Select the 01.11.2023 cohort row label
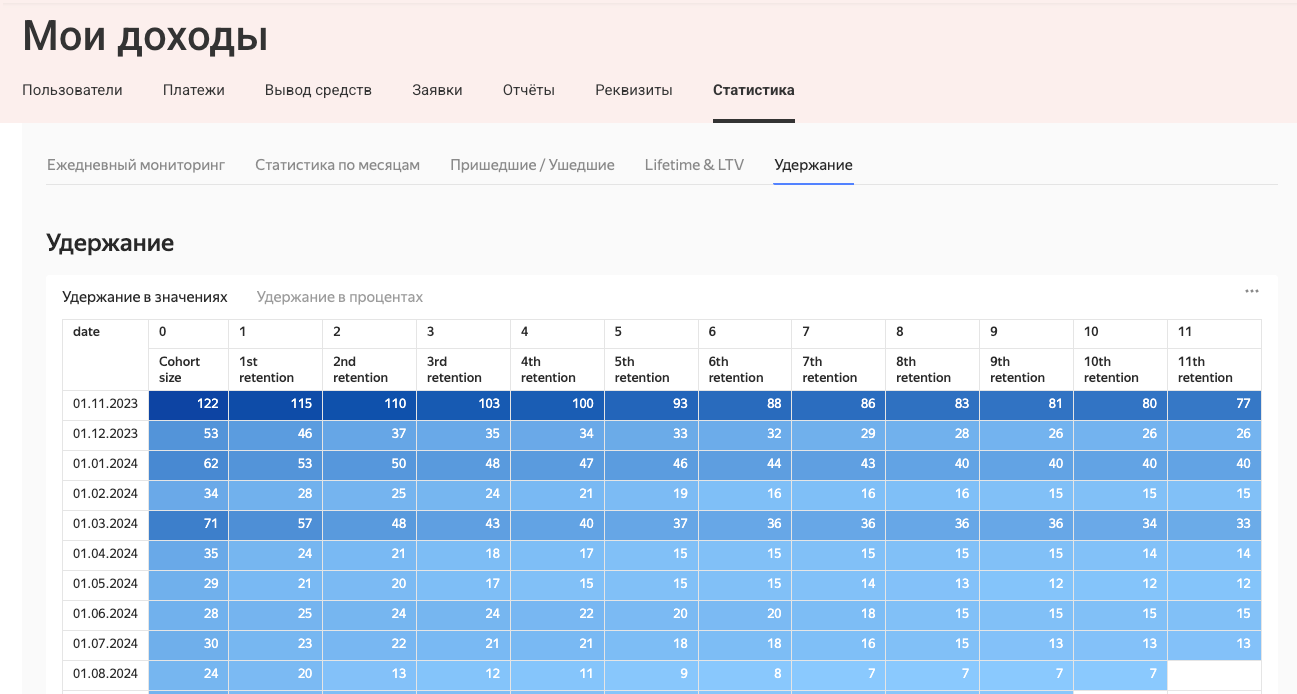The width and height of the screenshot is (1297, 694). coord(105,404)
